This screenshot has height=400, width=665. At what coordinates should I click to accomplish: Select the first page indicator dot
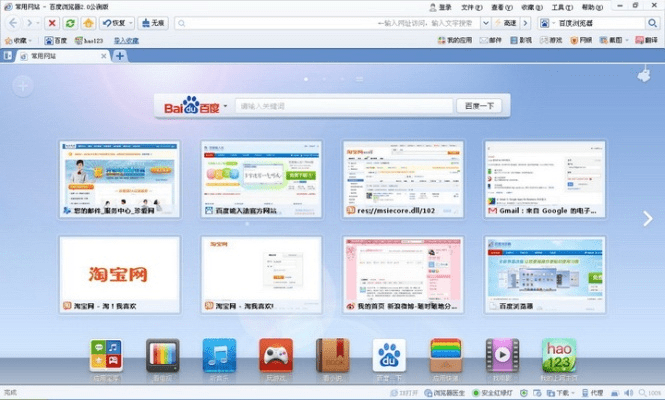[x=306, y=79]
